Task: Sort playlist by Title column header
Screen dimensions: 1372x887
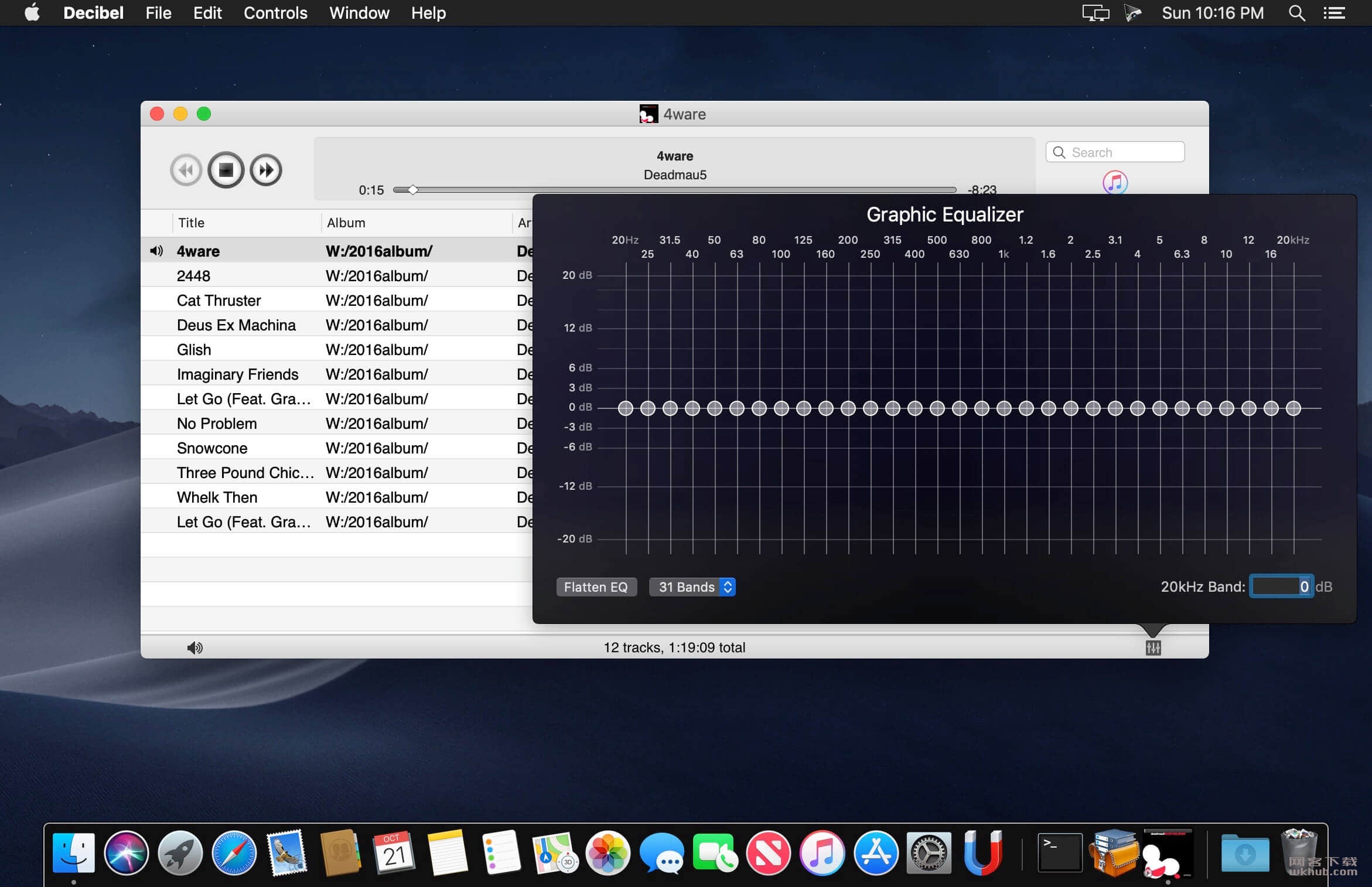Action: [246, 223]
